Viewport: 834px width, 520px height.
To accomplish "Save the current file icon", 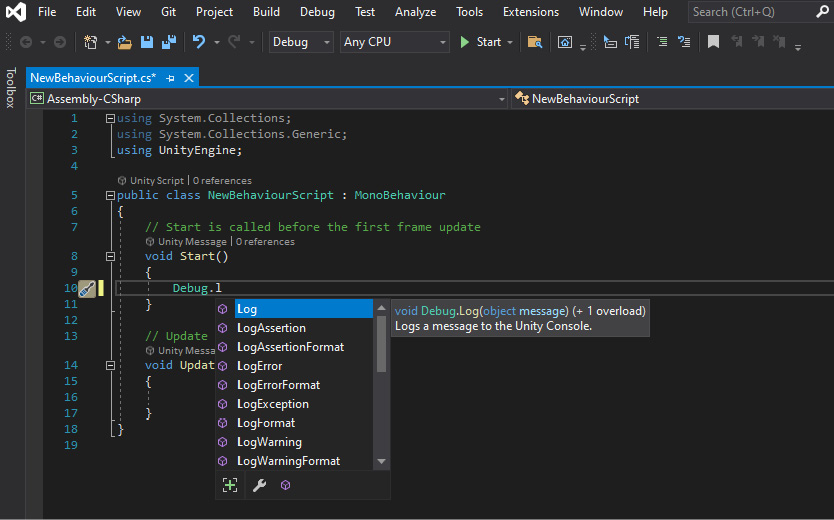I will click(147, 42).
